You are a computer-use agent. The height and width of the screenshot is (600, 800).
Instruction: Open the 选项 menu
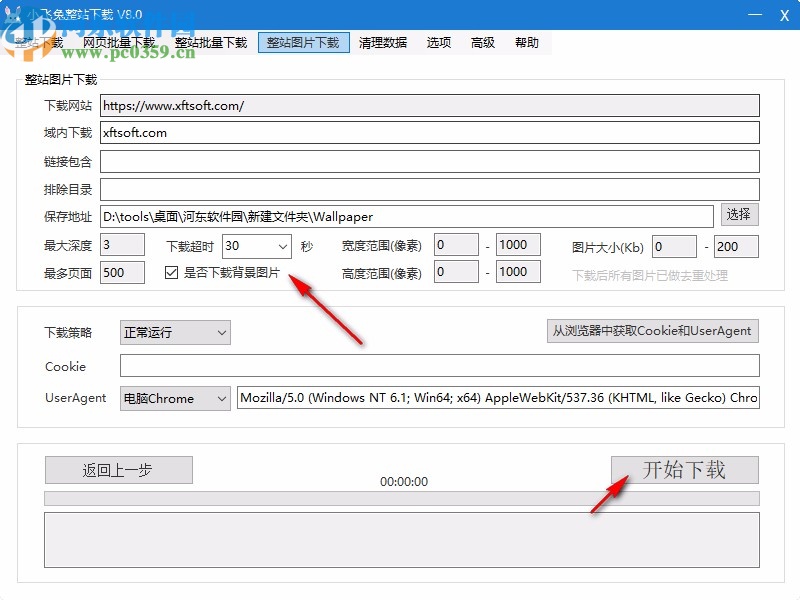coord(441,42)
